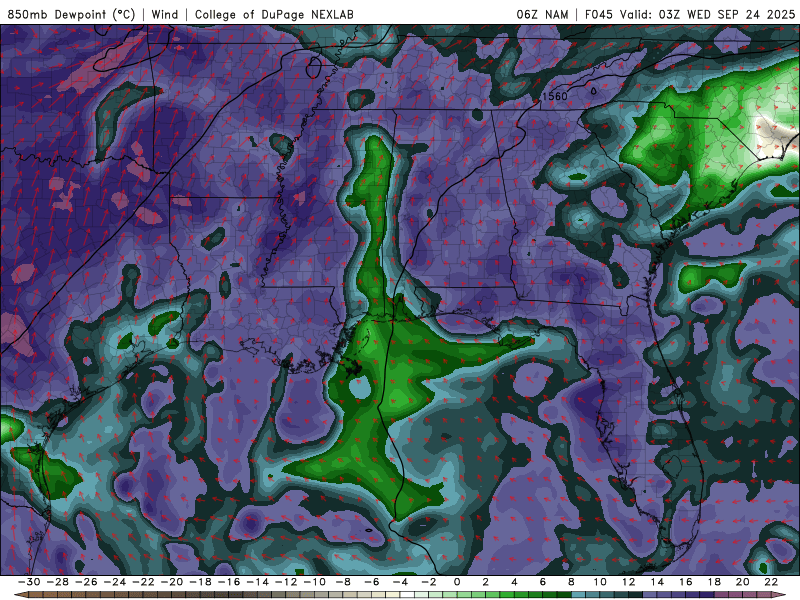Click the '22' value on the color scale

[x=771, y=582]
